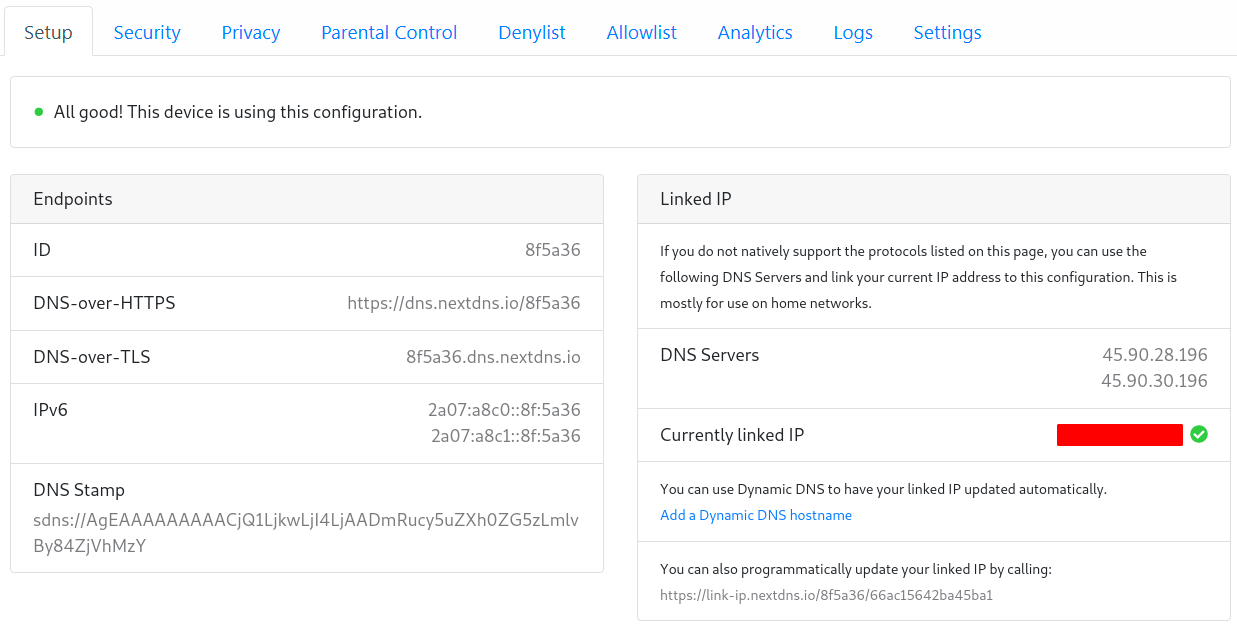The width and height of the screenshot is (1237, 627).
Task: Click DNS server address 45.90.28.196
Action: click(1154, 355)
